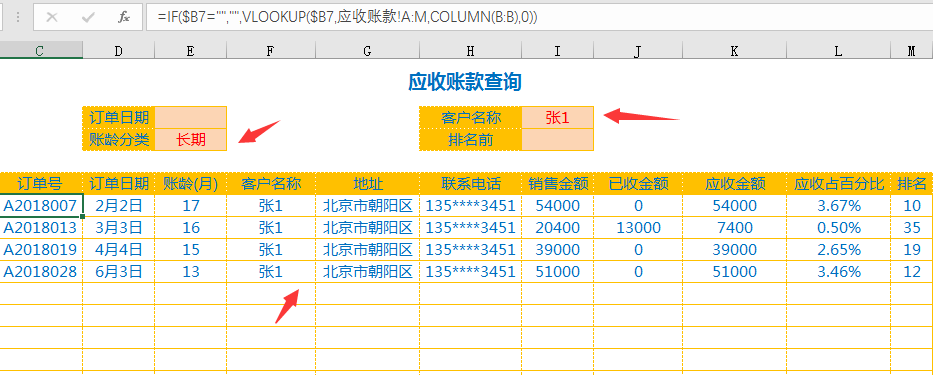Click the date cell 4月4日
The height and width of the screenshot is (375, 933).
point(118,249)
